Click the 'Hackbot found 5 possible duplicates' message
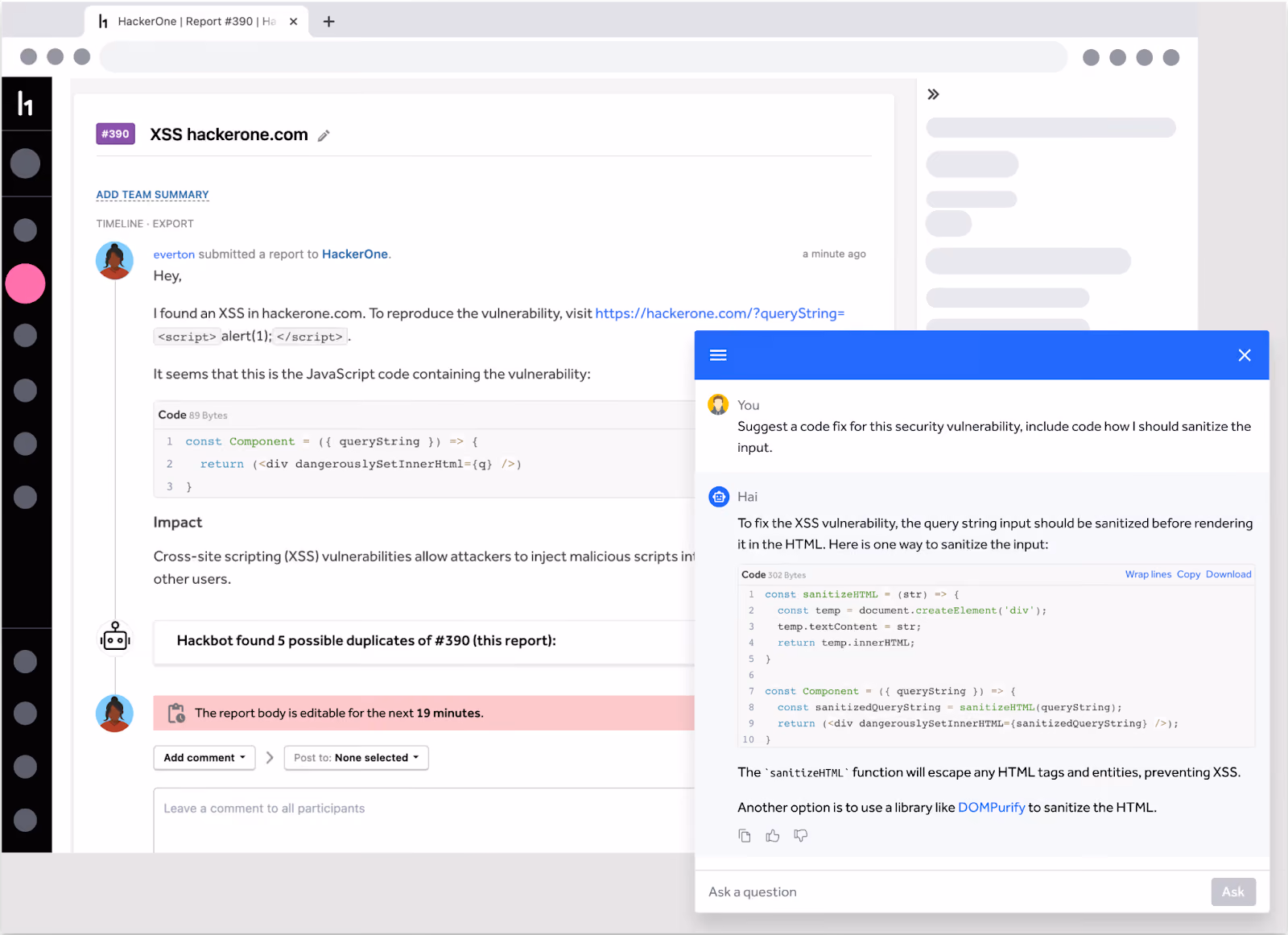Screen dimensions: 1288x935 [x=366, y=641]
